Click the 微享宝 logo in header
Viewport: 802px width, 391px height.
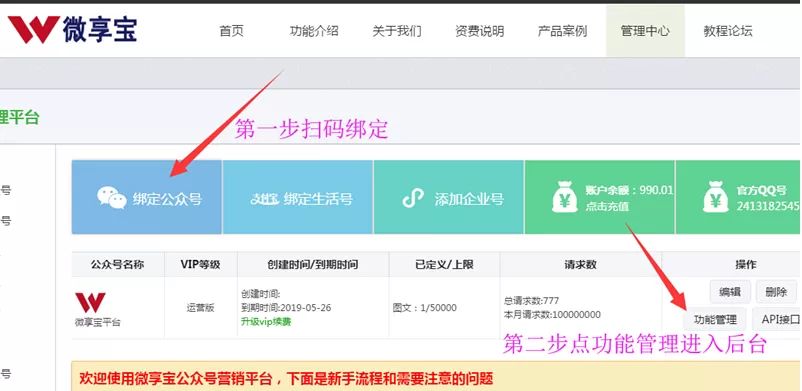[72, 29]
